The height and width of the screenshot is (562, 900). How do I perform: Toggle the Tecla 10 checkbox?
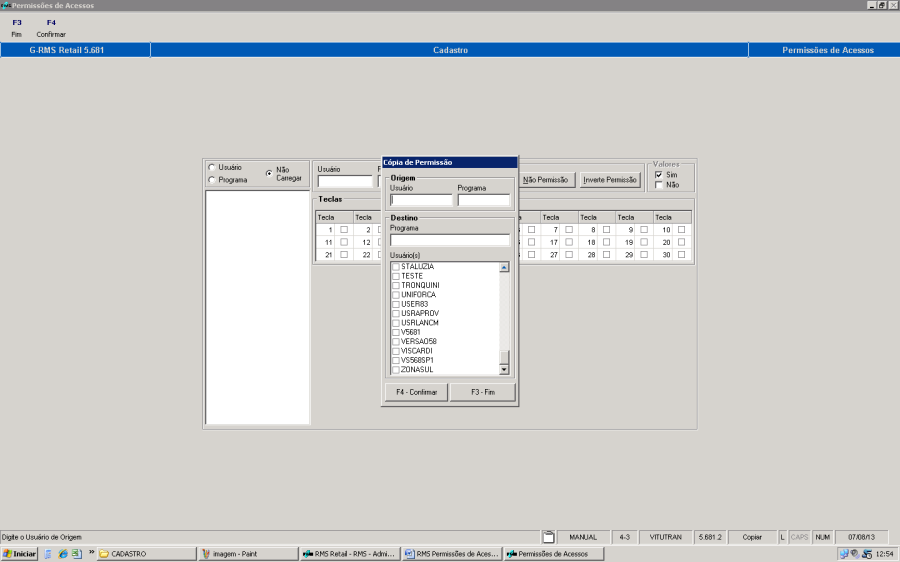681,230
